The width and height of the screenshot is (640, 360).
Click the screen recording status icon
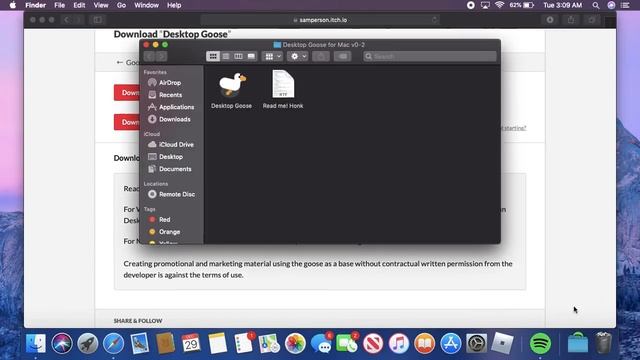[x=471, y=5]
